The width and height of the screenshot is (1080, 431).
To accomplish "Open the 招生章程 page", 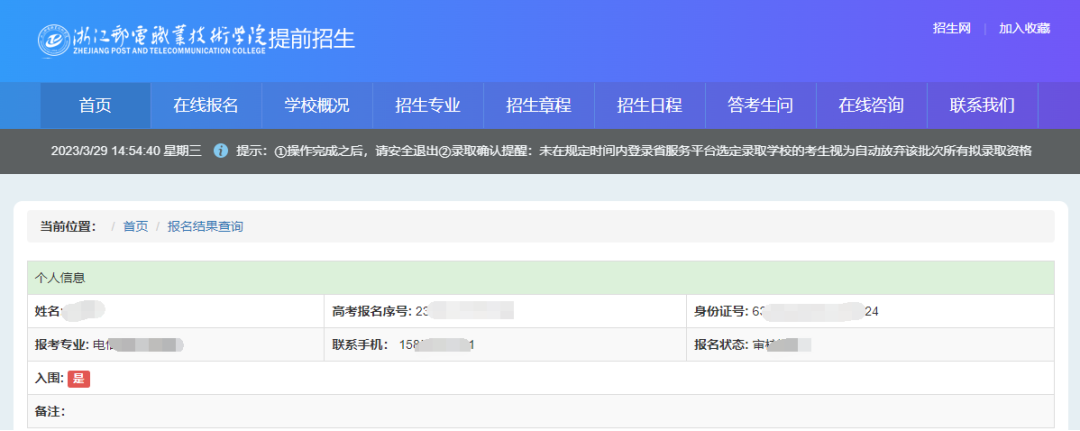I will coord(539,106).
